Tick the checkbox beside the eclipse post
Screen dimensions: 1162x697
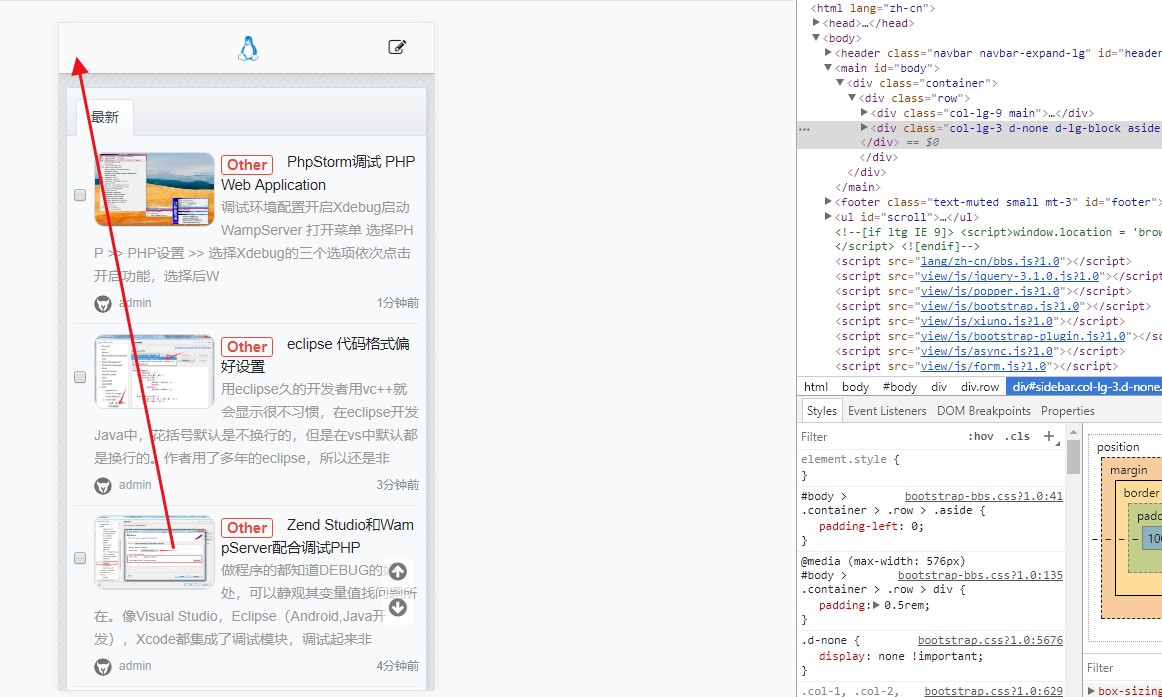[80, 377]
